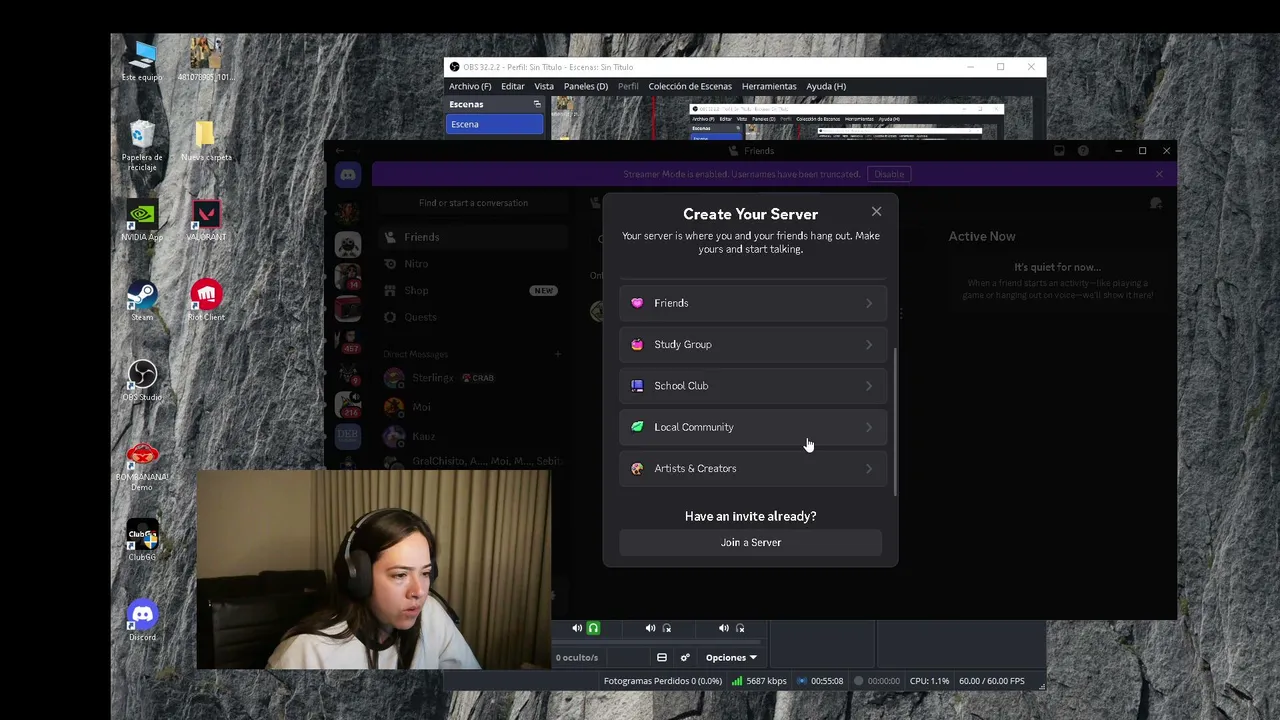Open the Archivo menu in OBS
The height and width of the screenshot is (720, 1280).
coord(470,86)
